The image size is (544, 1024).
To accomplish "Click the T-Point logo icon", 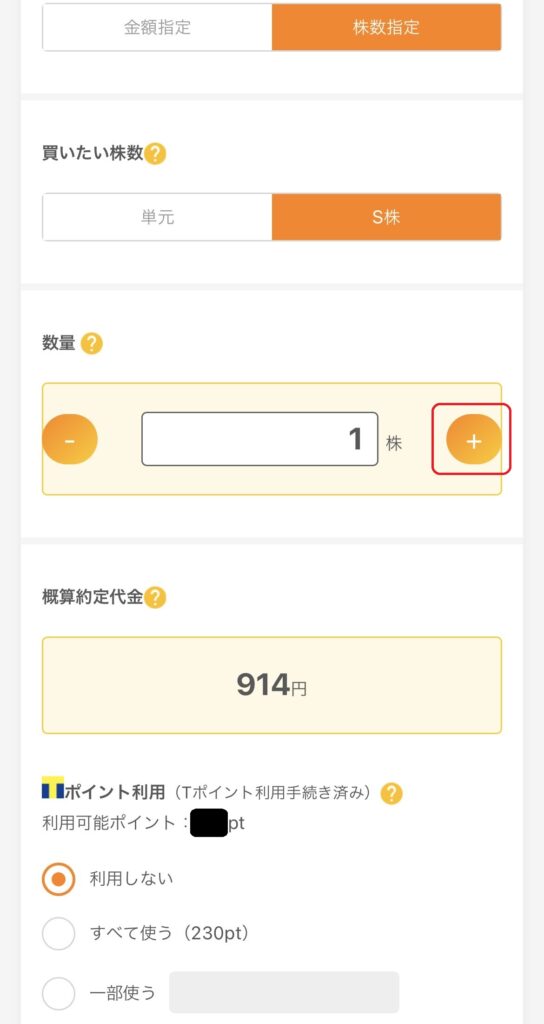I will coord(53,788).
